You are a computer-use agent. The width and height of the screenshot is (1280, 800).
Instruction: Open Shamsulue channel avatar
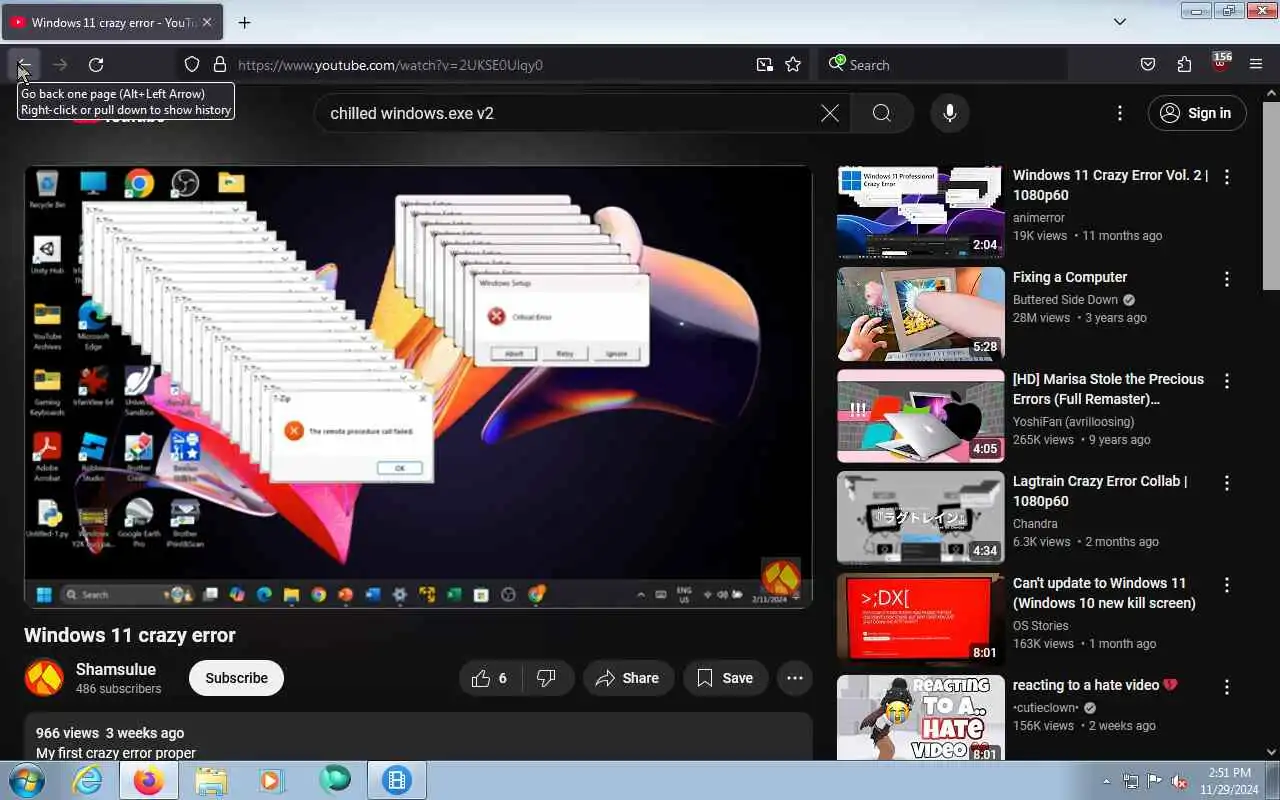tap(44, 678)
